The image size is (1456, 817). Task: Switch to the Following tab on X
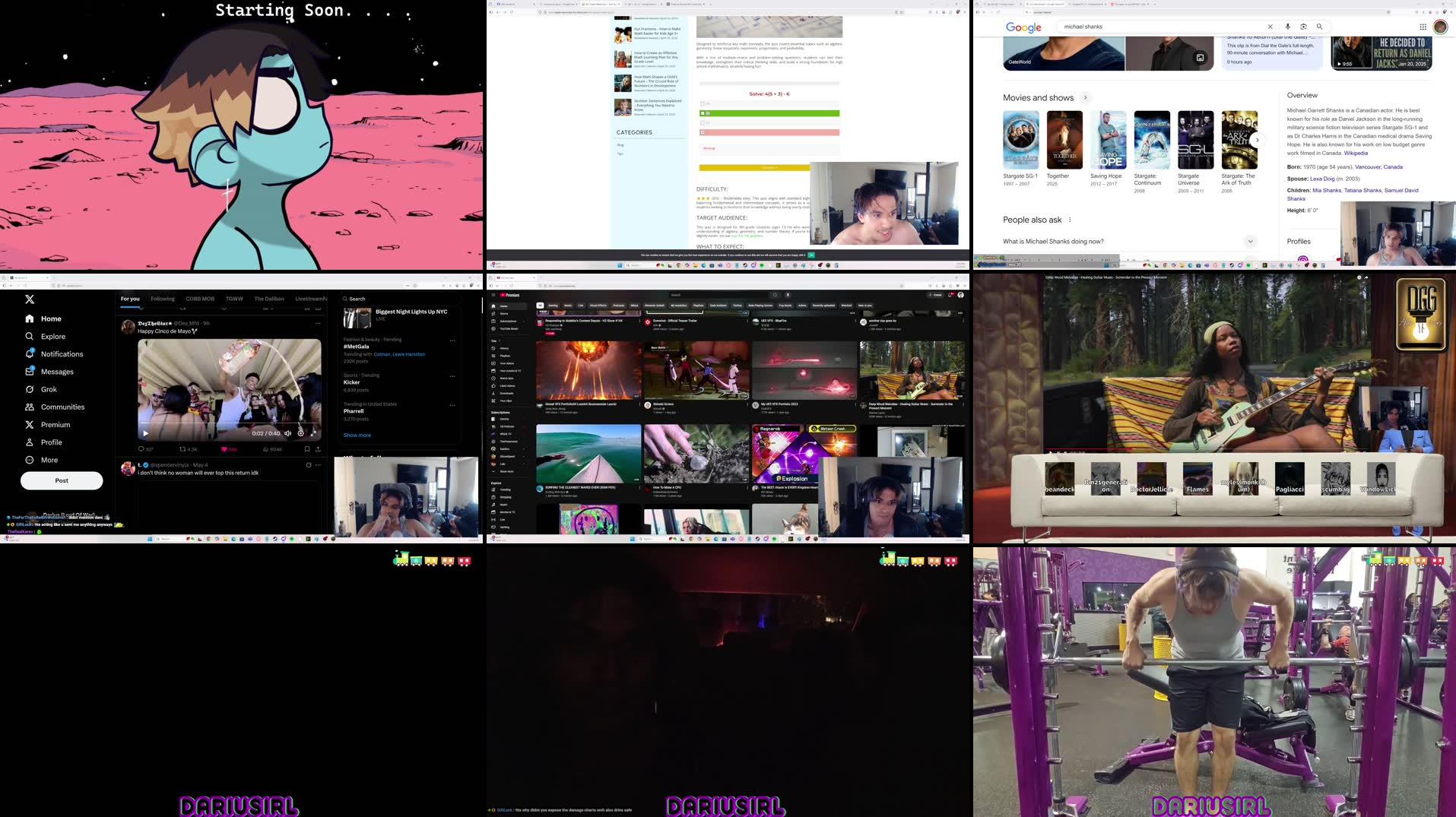[163, 299]
